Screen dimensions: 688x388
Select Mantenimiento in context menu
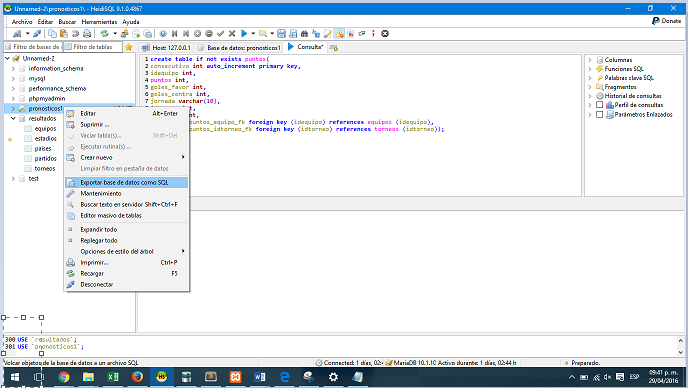click(x=126, y=194)
